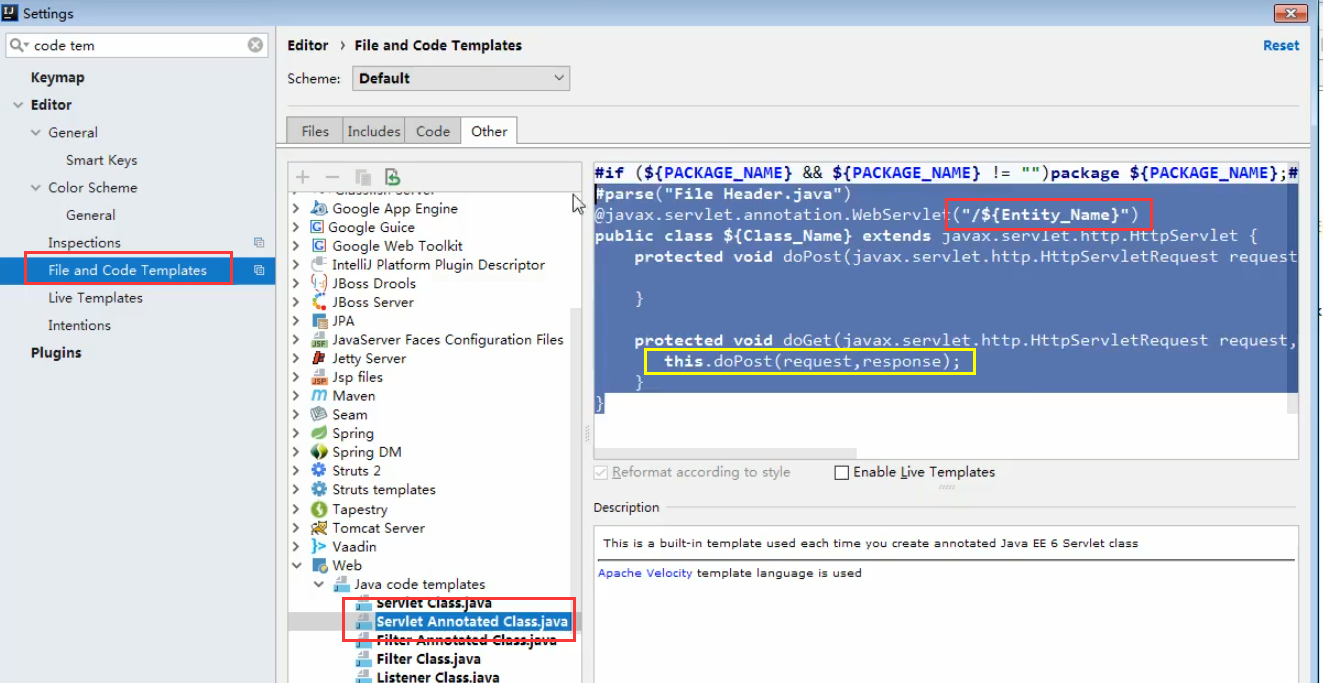1323x683 pixels.
Task: Collapse the Editor section in sidebar
Action: pos(18,105)
